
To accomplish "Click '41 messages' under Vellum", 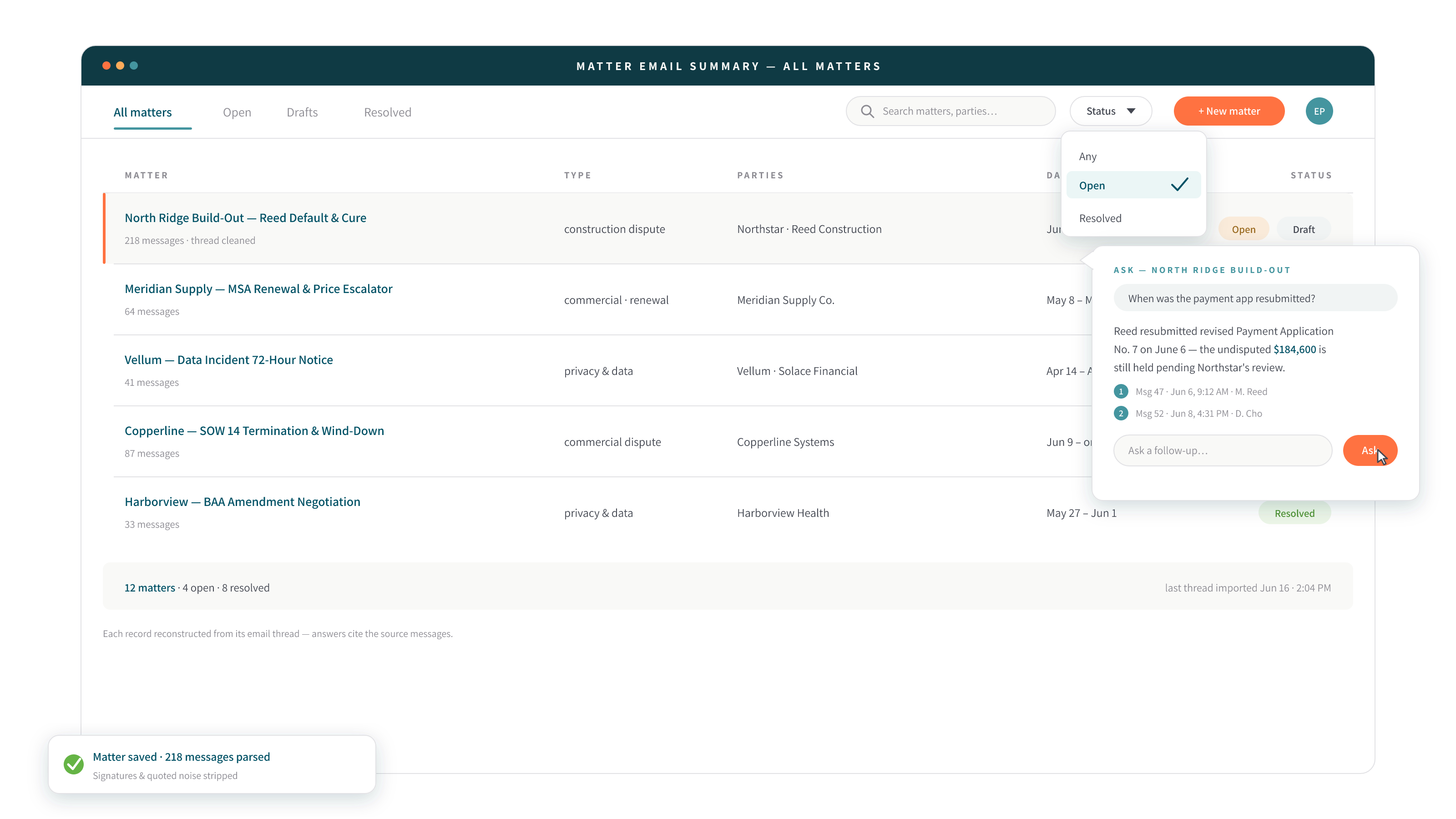I will pyautogui.click(x=151, y=383).
